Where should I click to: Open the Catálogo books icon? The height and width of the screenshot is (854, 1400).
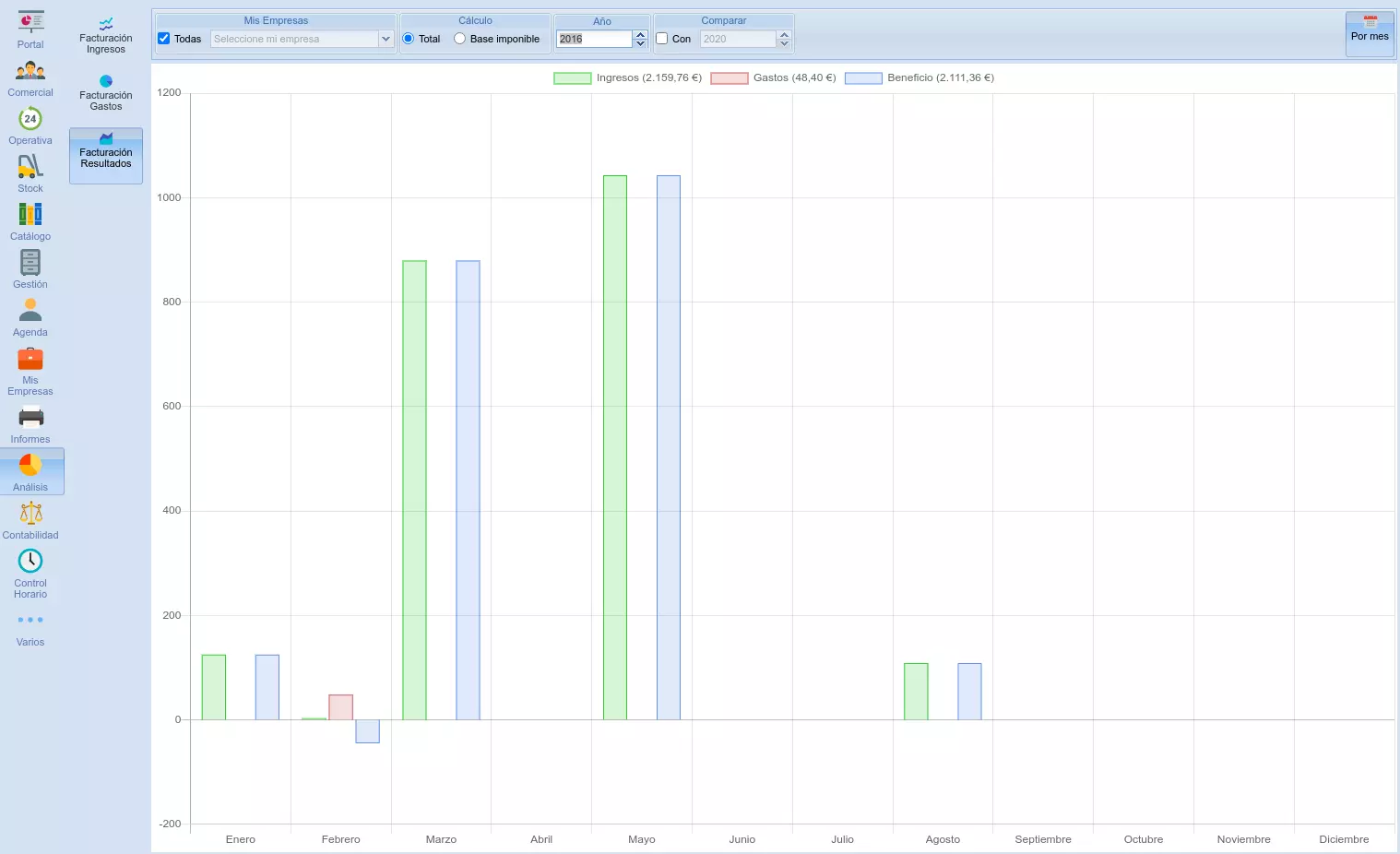pyautogui.click(x=30, y=215)
